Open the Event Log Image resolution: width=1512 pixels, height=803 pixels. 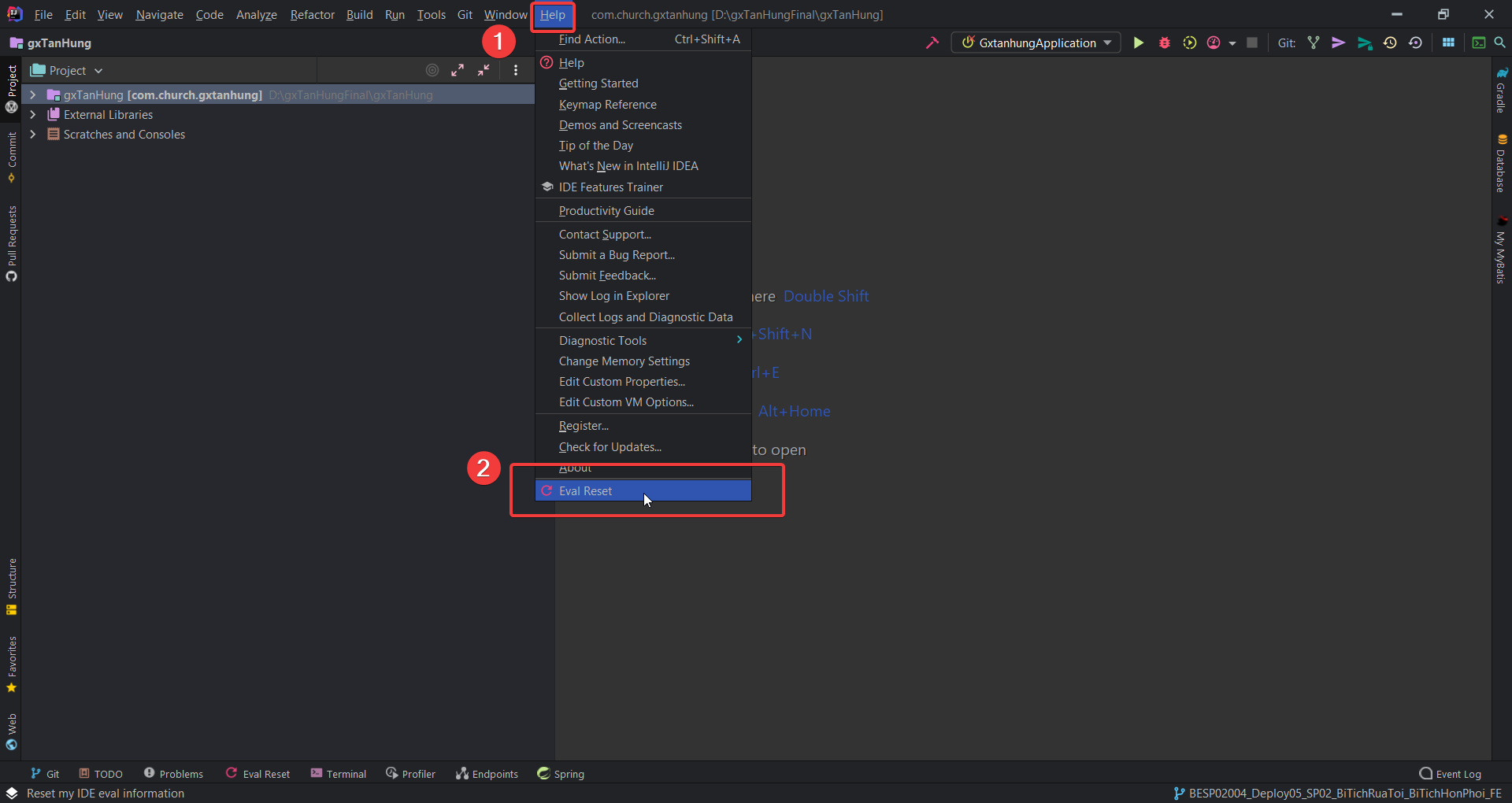[1450, 774]
